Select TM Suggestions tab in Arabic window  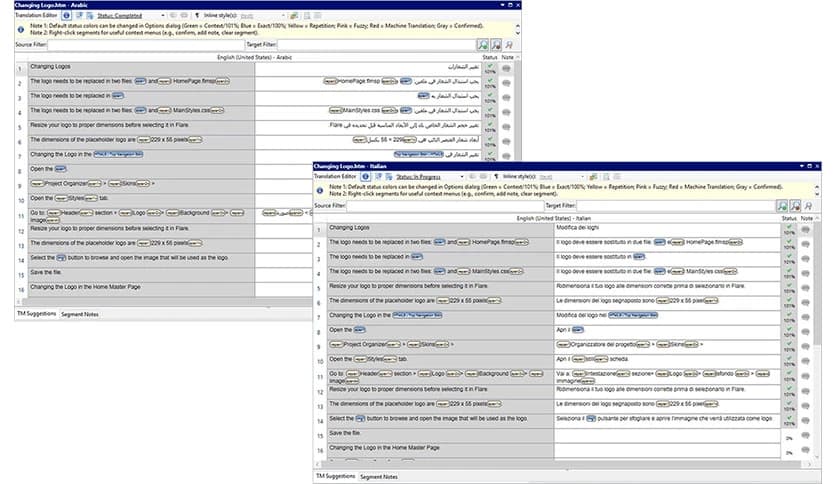36,314
